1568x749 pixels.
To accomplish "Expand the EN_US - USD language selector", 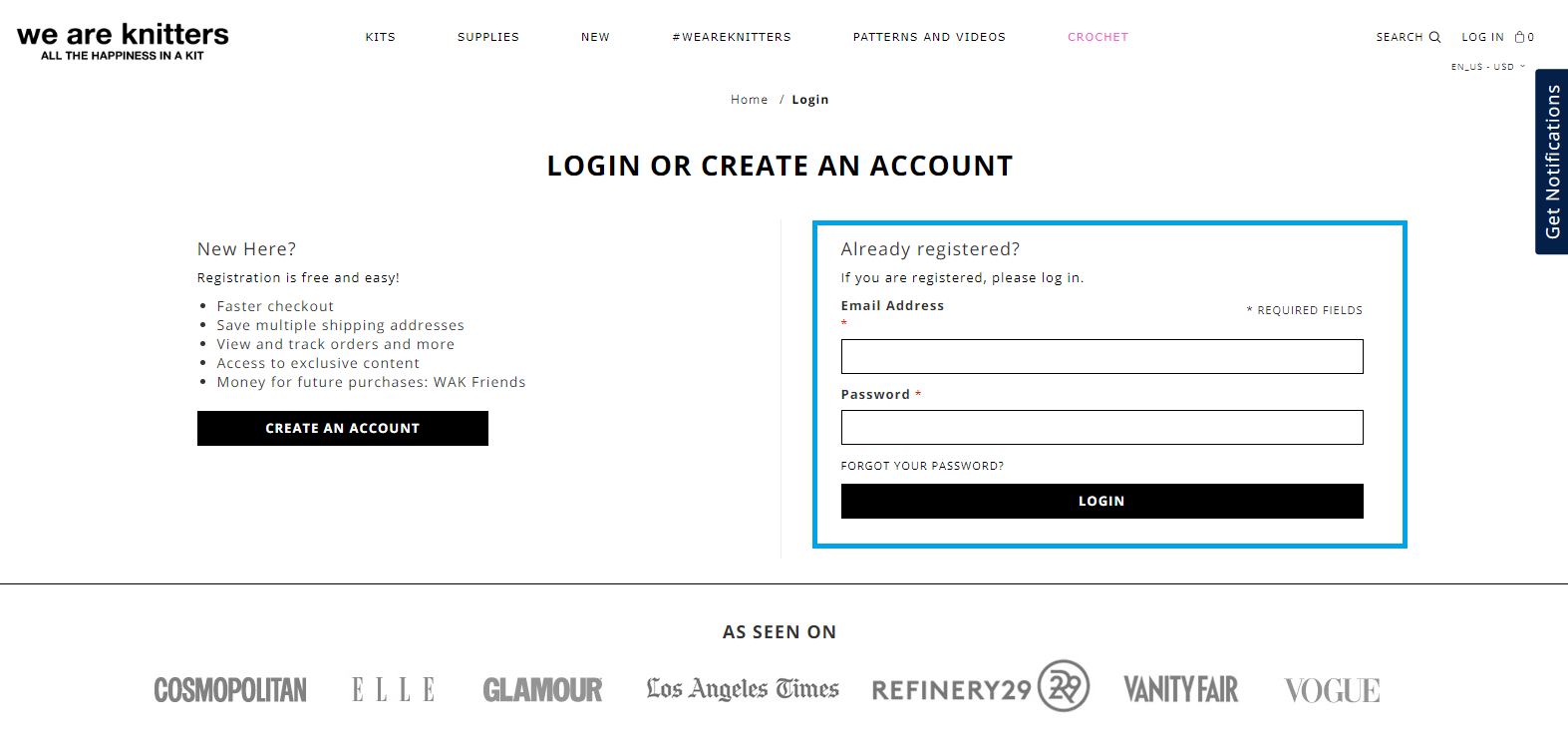I will click(1487, 67).
